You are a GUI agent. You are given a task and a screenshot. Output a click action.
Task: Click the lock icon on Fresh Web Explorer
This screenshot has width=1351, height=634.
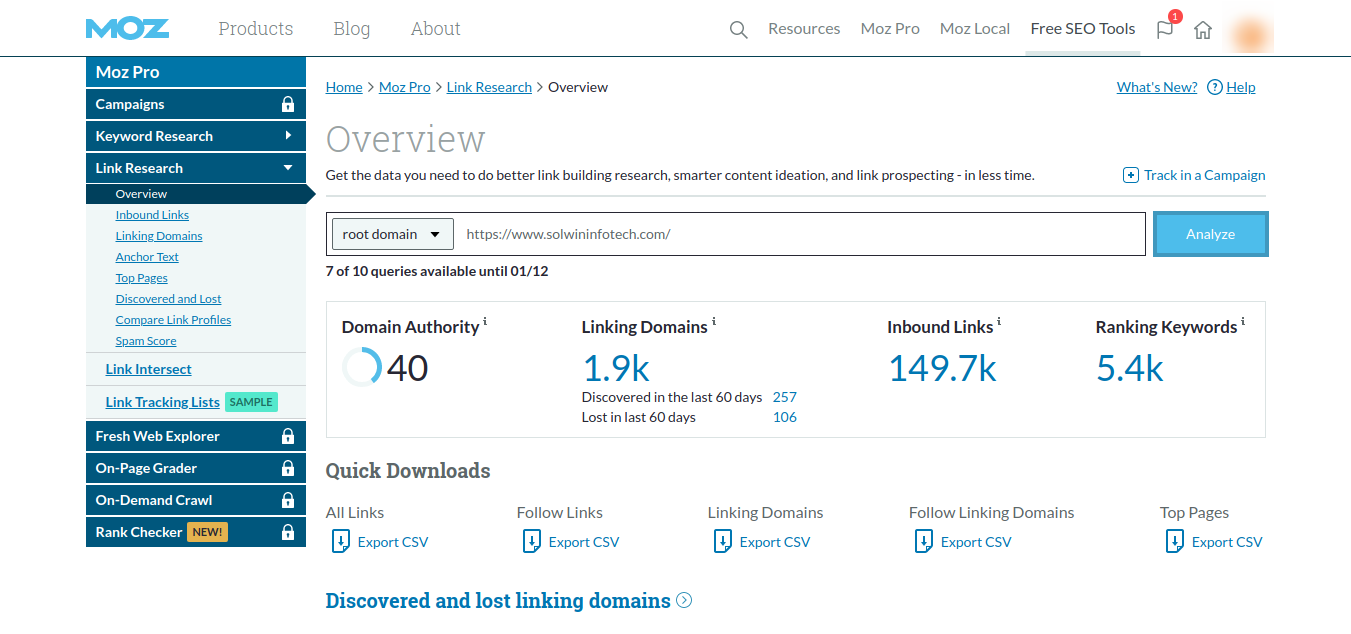tap(289, 436)
